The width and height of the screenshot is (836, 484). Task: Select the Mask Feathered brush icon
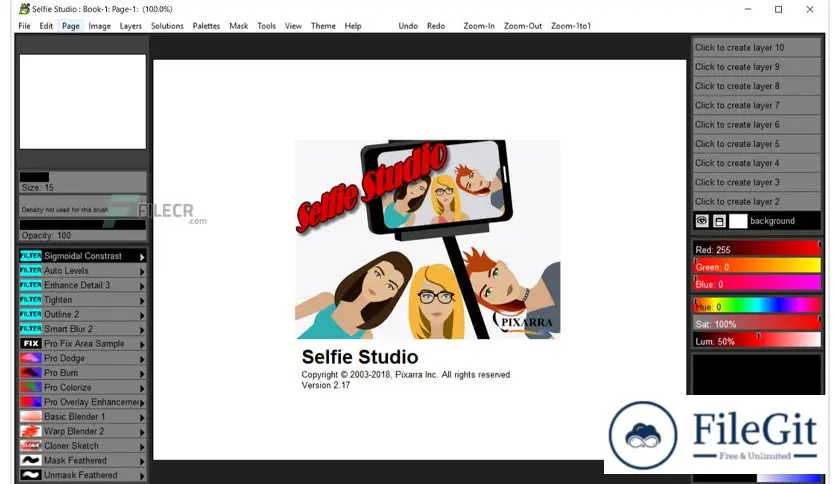point(30,461)
